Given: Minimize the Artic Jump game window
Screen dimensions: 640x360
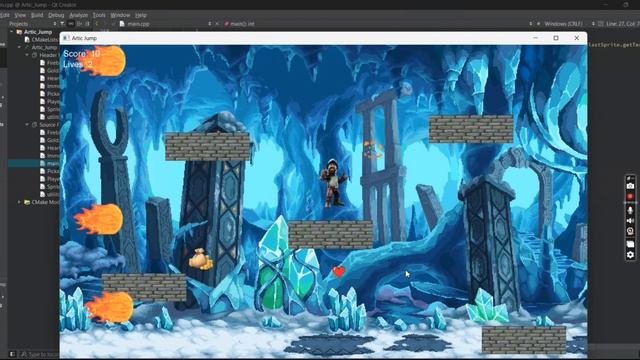Looking at the screenshot, I should [x=536, y=38].
